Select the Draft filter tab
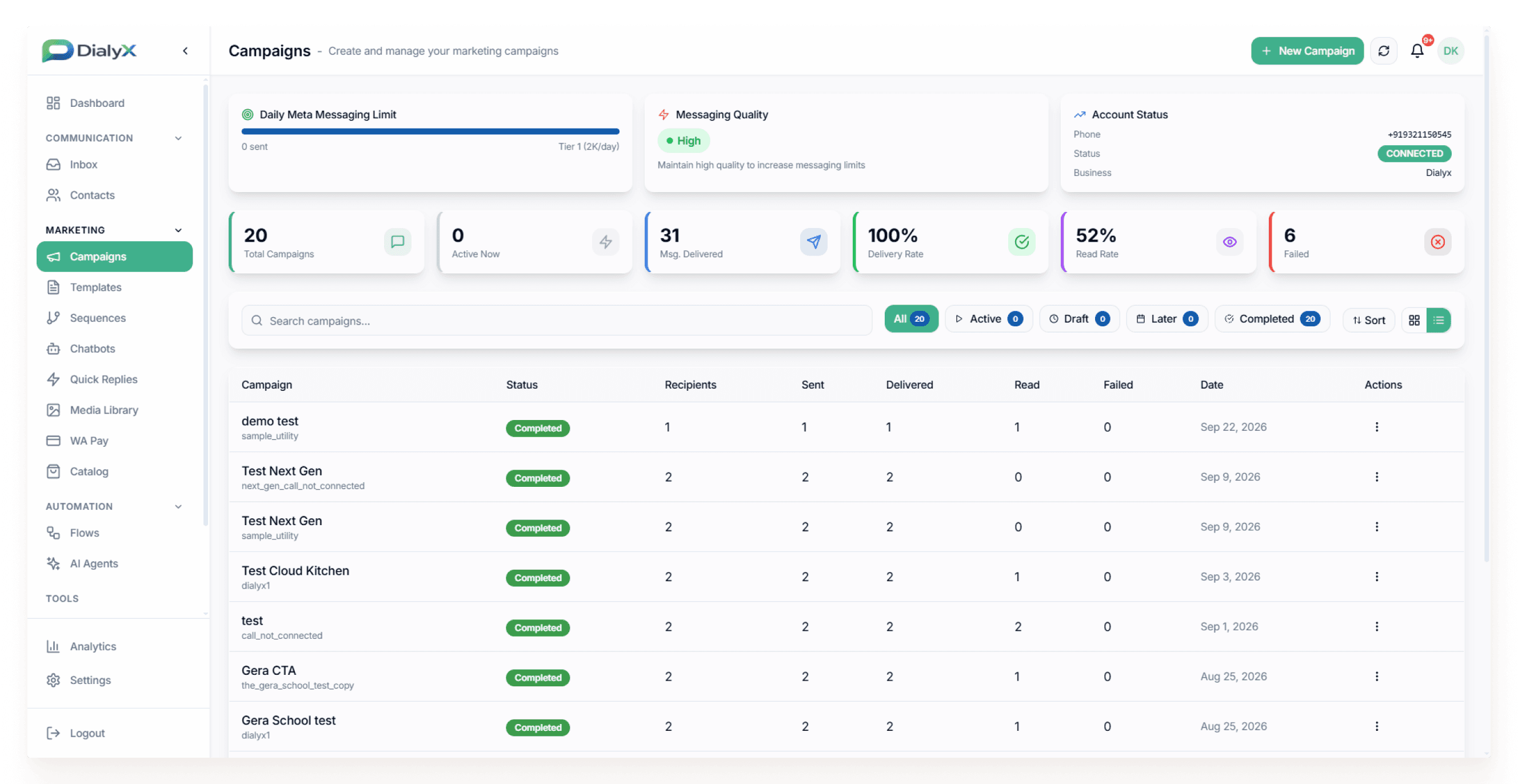 (1079, 319)
